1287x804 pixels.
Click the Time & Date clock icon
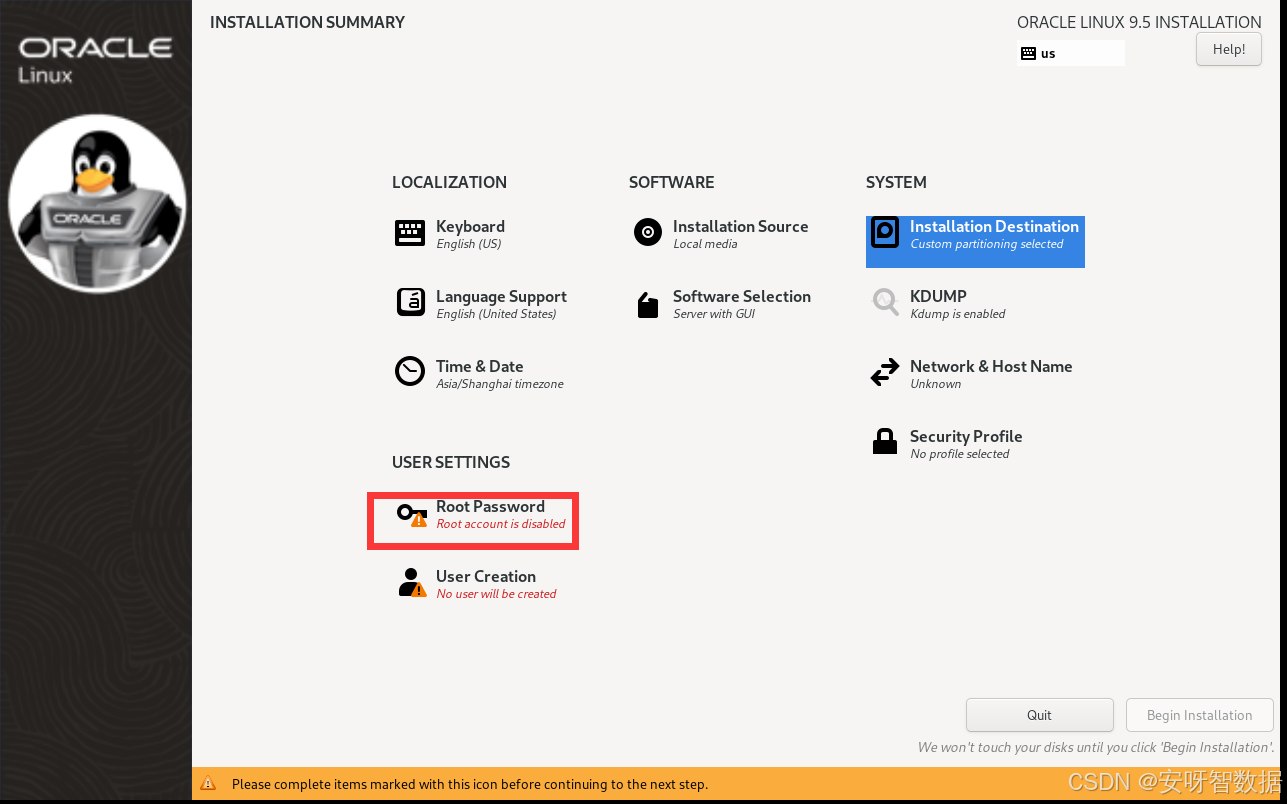point(410,372)
